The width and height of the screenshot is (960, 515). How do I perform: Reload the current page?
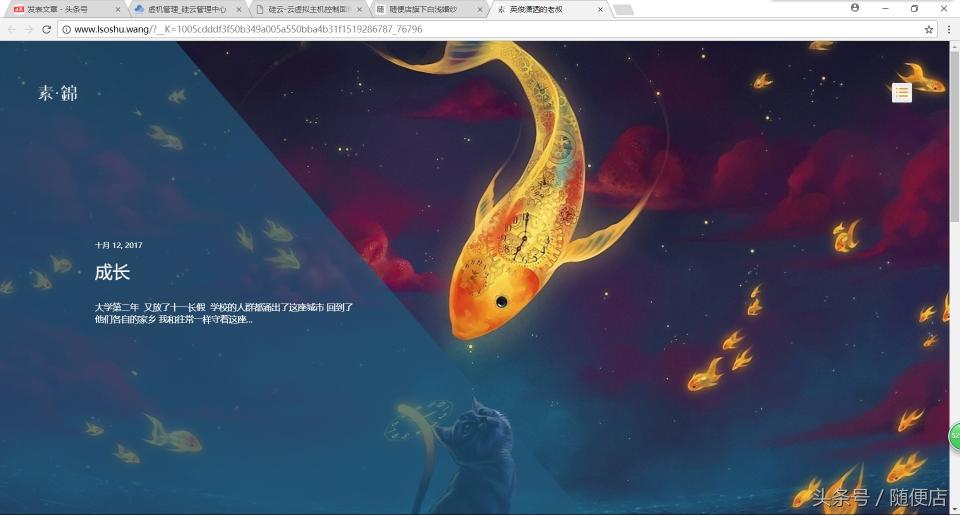tap(46, 29)
